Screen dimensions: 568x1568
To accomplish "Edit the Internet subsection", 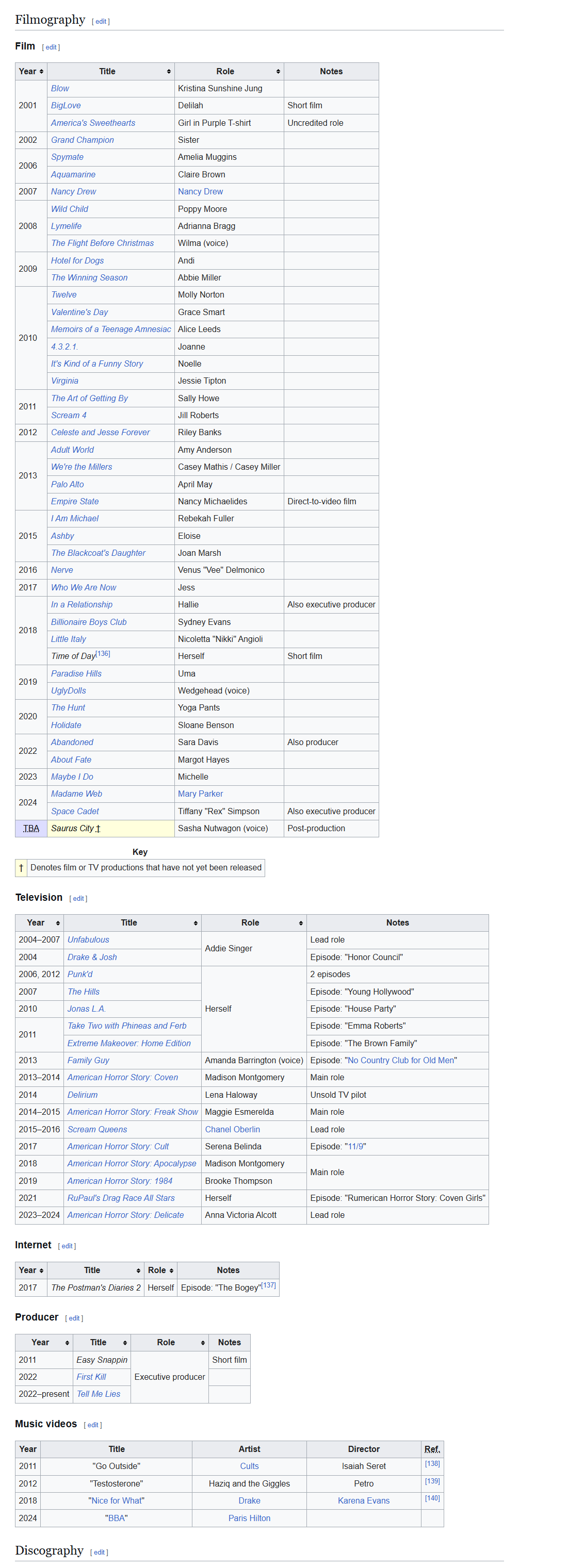I will pos(67,1246).
